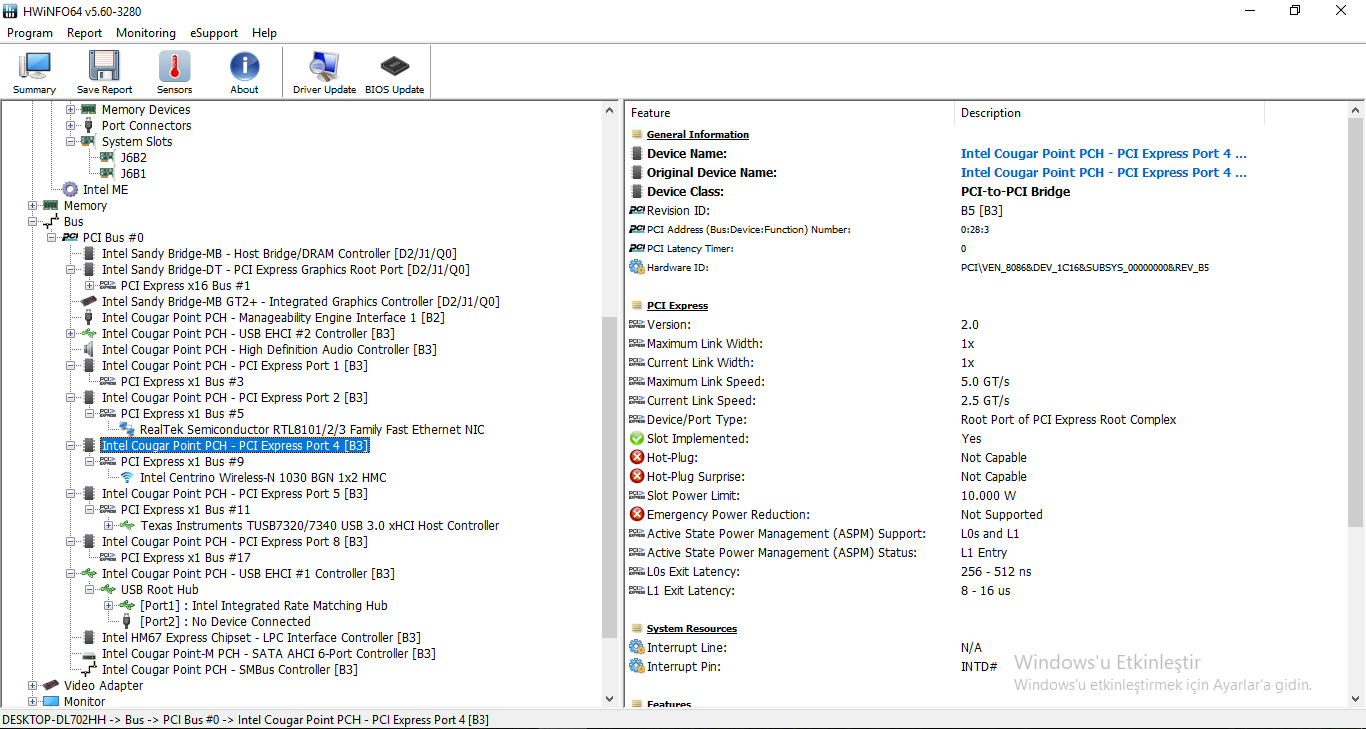
Task: Click the HWiNFO64 title bar app icon
Action: [x=10, y=10]
